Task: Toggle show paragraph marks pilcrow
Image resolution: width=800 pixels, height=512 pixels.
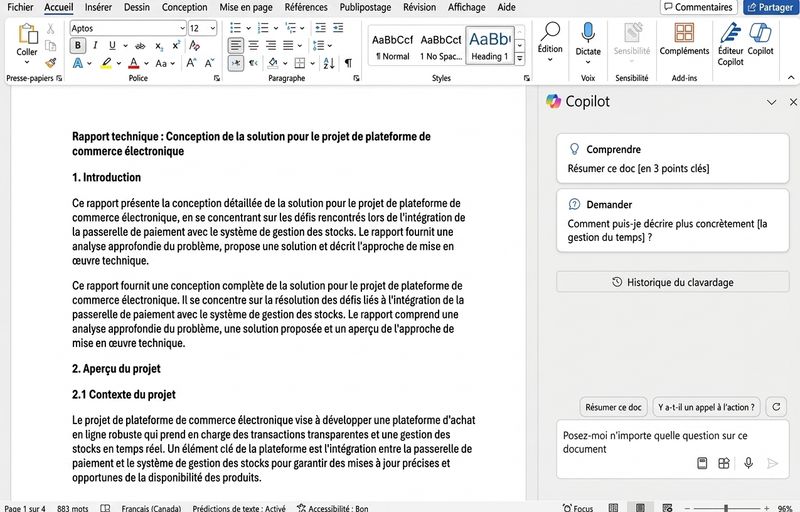Action: [348, 63]
